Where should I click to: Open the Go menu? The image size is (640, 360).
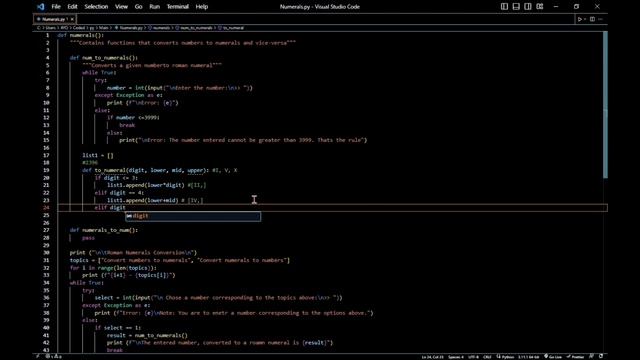coord(138,7)
